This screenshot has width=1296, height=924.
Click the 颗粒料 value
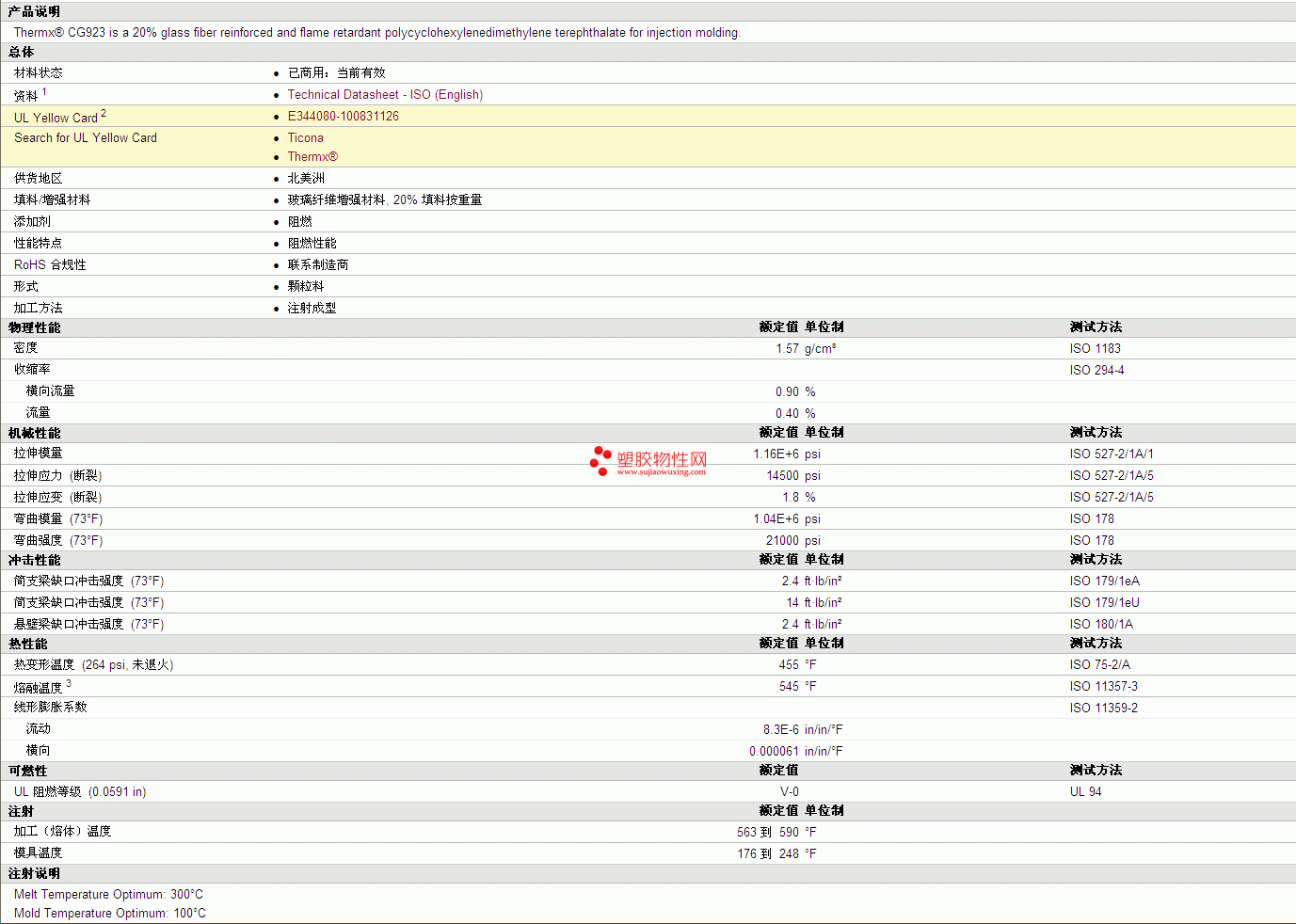(306, 287)
